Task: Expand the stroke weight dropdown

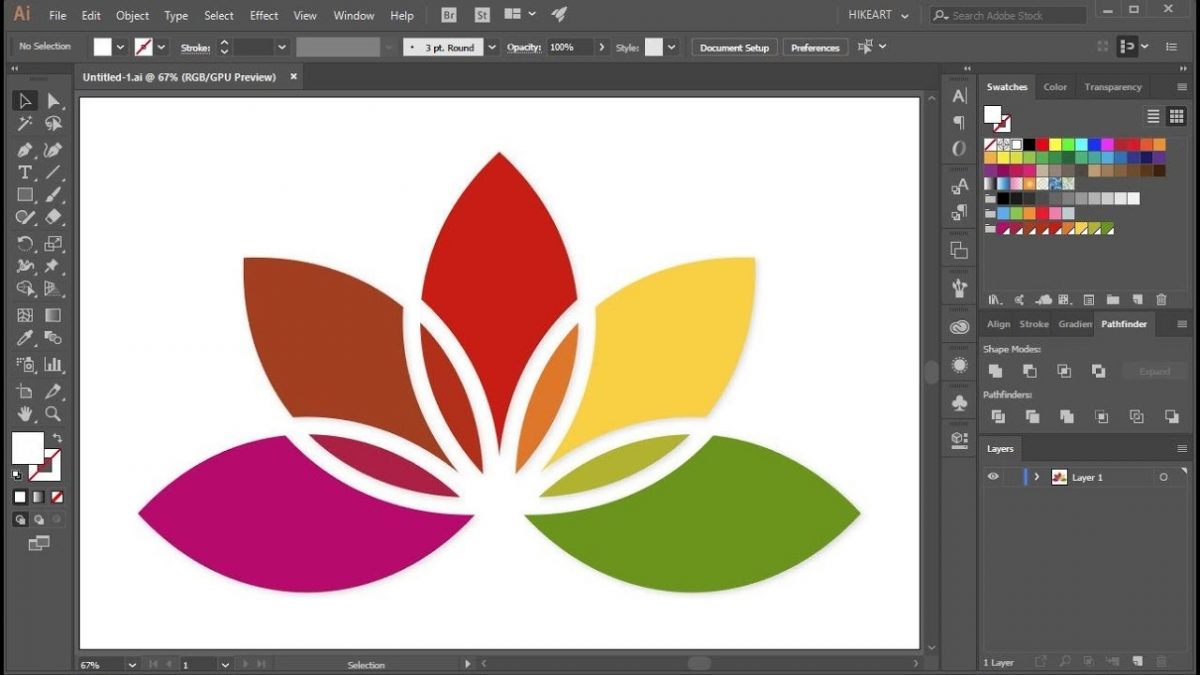Action: point(281,46)
